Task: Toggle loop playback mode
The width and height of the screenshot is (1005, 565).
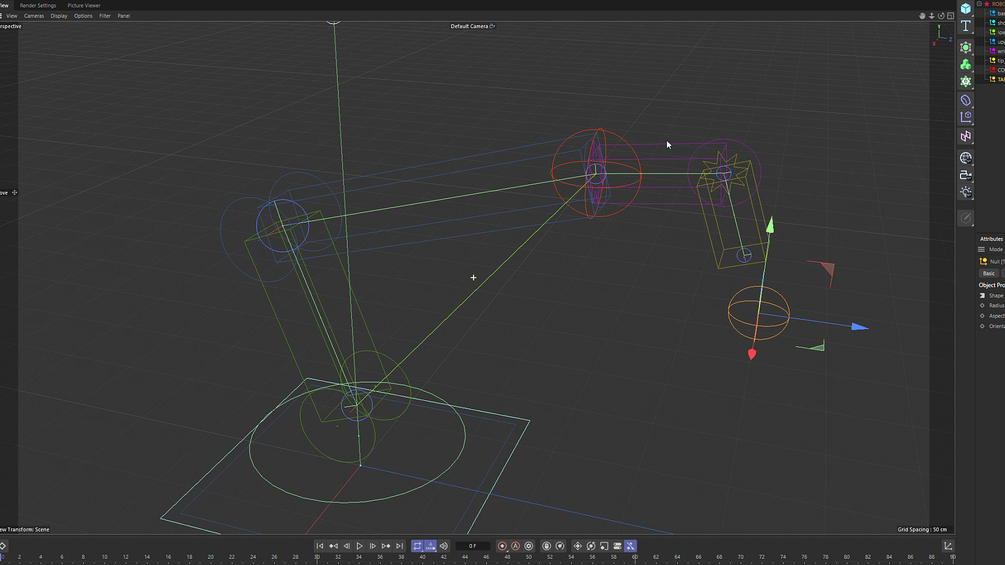Action: pos(417,546)
